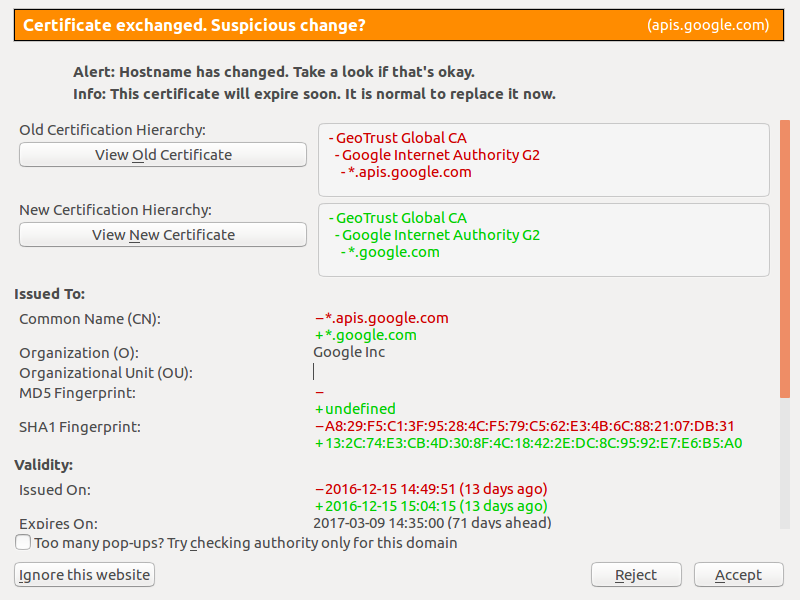Click the apis.google.com label in the orange header
This screenshot has width=800, height=600.
pos(708,25)
